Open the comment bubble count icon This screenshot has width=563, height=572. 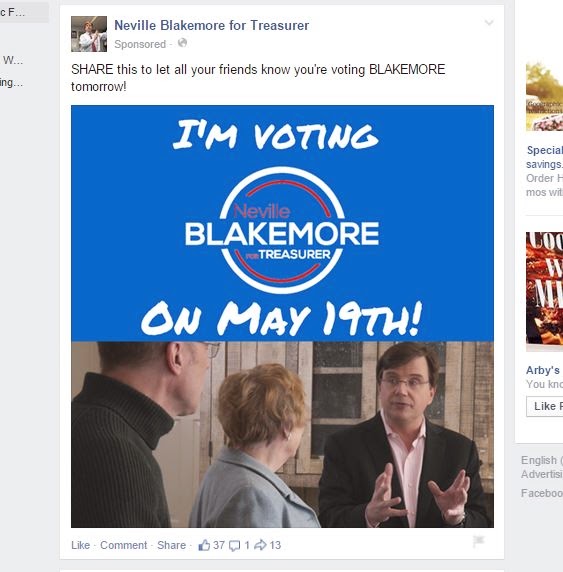point(234,545)
